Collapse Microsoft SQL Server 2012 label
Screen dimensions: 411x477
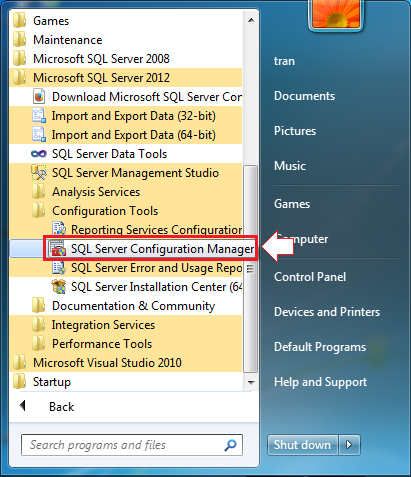point(101,78)
